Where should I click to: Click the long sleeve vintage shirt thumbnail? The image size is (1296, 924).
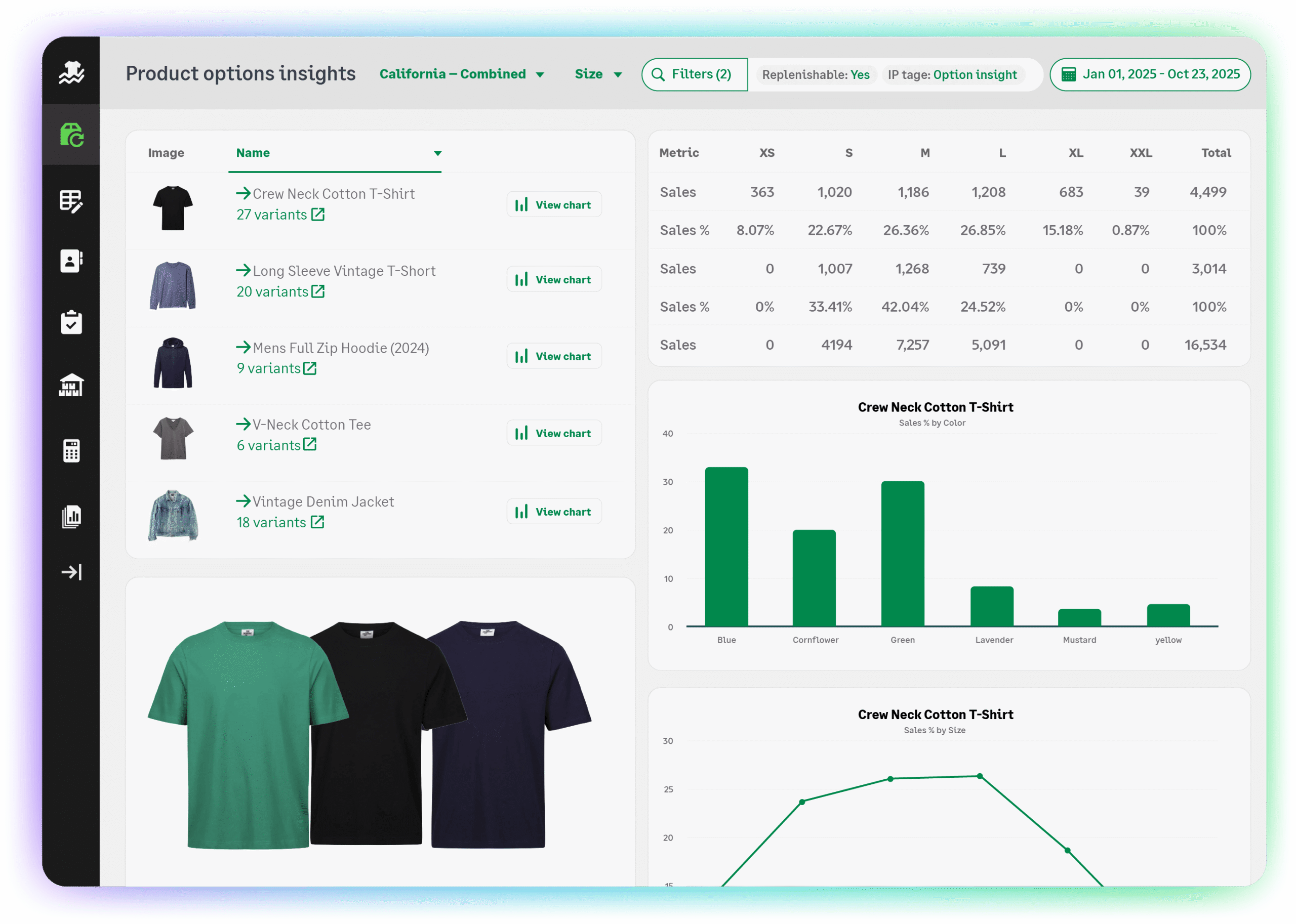pyautogui.click(x=173, y=285)
